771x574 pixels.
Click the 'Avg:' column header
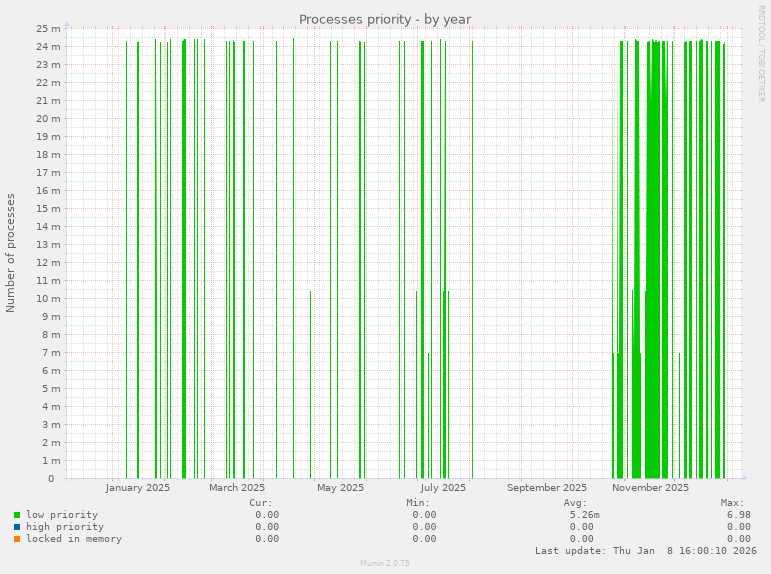pyautogui.click(x=575, y=503)
